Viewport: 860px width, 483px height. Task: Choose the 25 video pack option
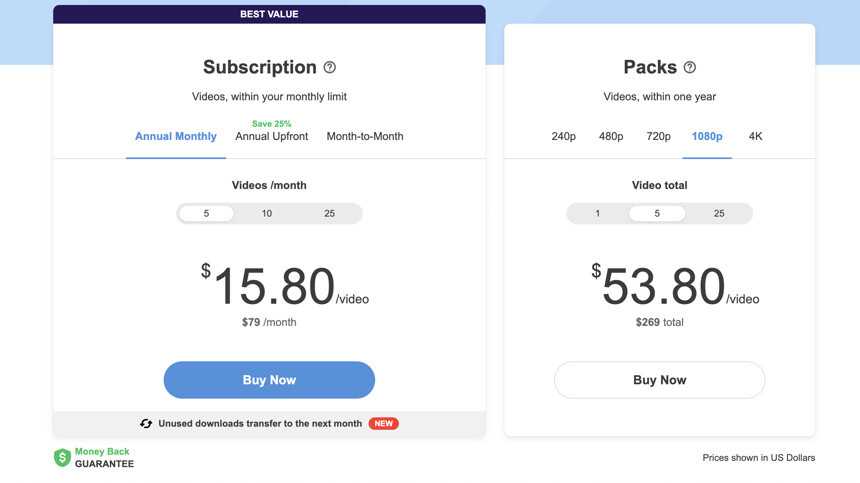[x=719, y=214]
